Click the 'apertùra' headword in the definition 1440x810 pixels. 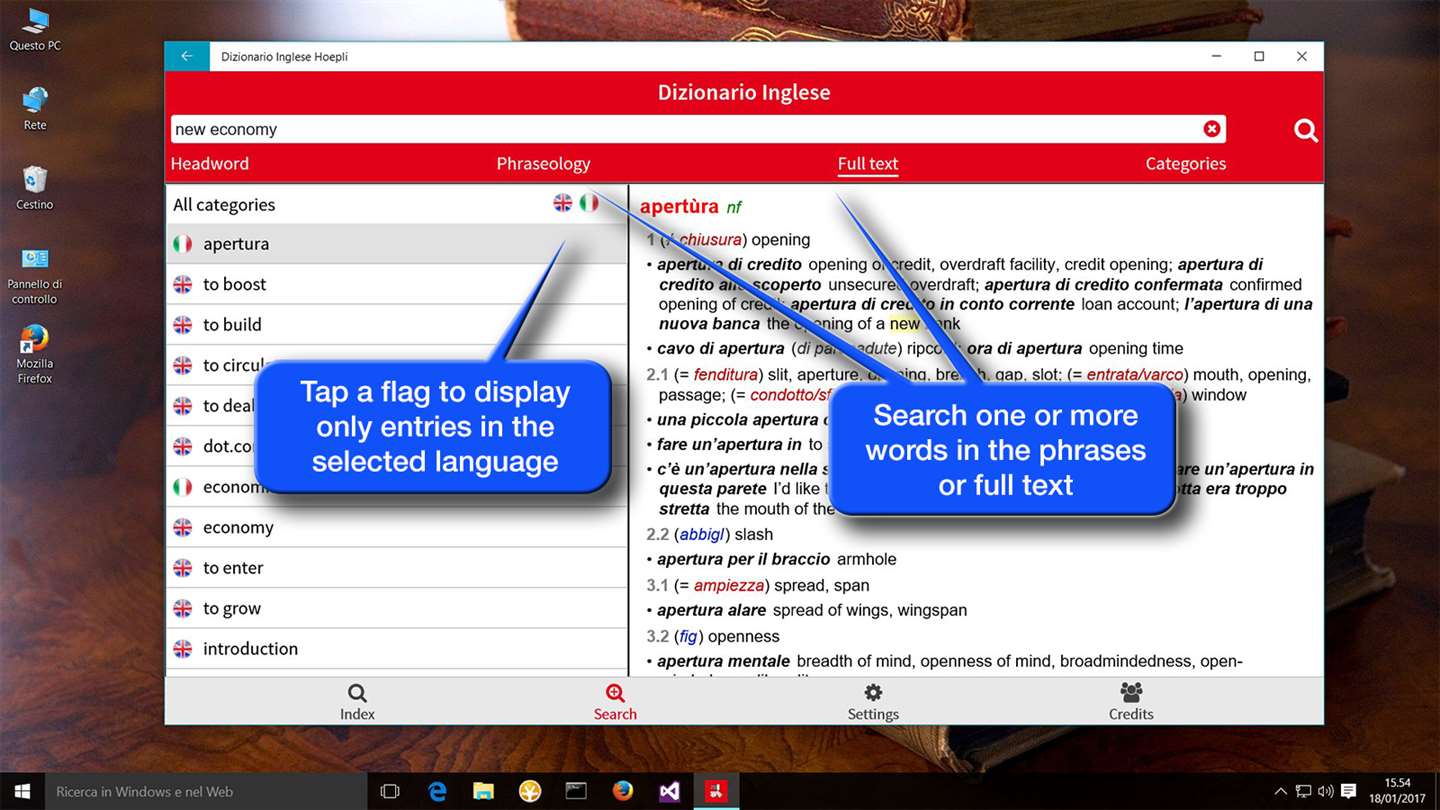[x=679, y=207]
